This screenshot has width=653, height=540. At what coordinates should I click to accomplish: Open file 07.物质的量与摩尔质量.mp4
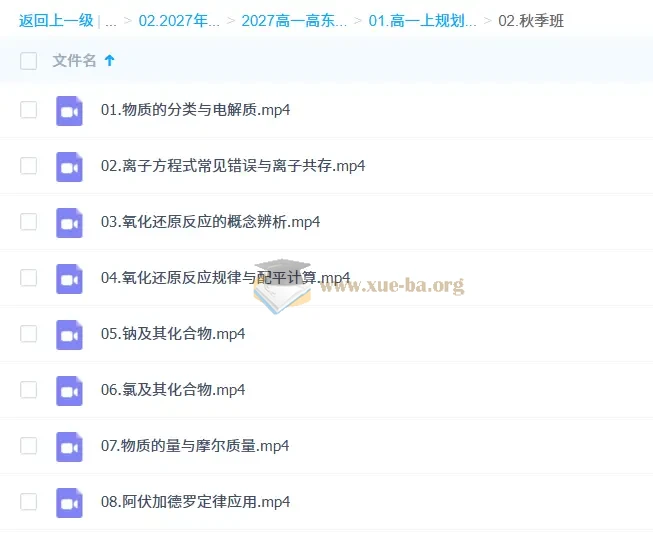tap(195, 446)
